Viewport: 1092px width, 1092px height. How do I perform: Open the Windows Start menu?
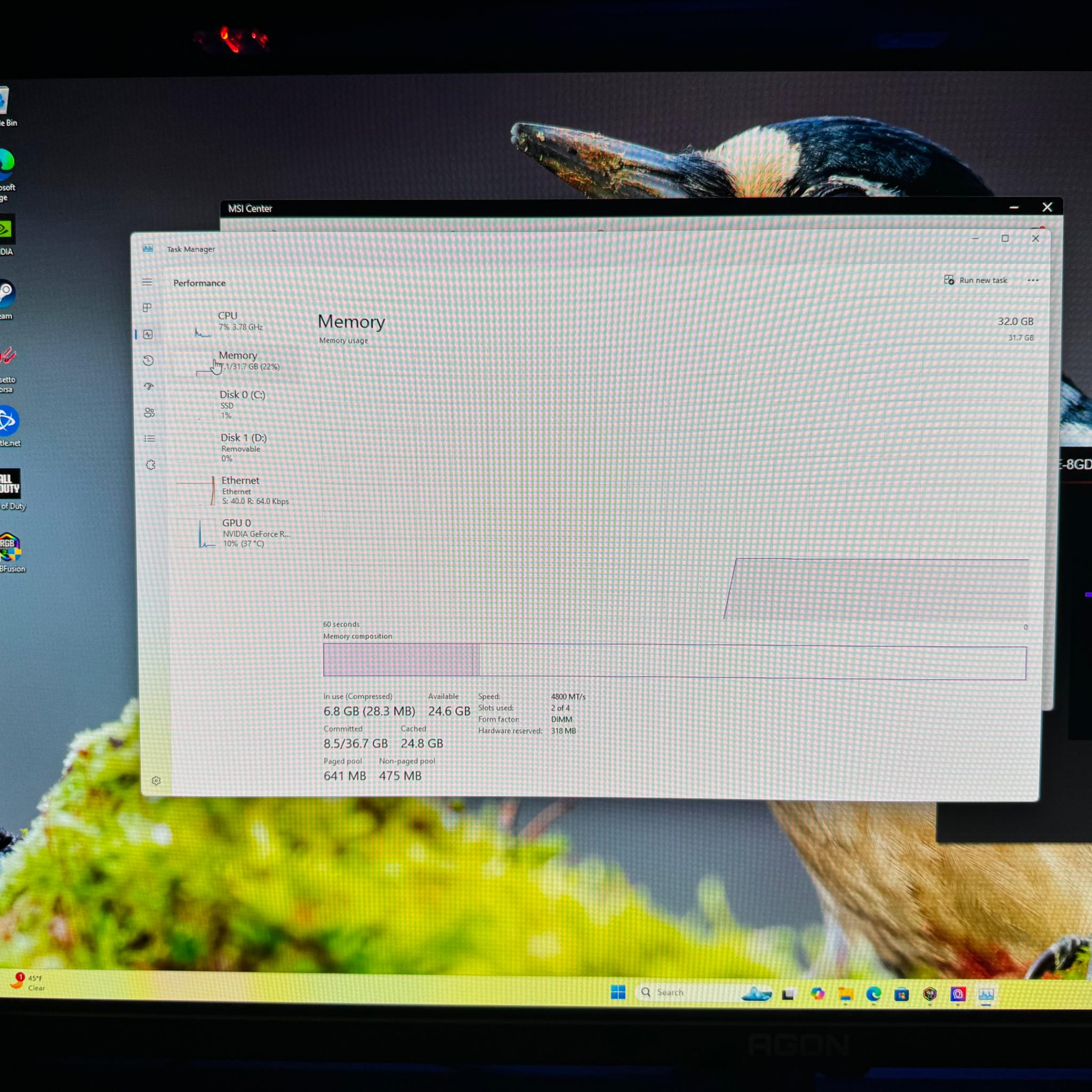click(619, 992)
